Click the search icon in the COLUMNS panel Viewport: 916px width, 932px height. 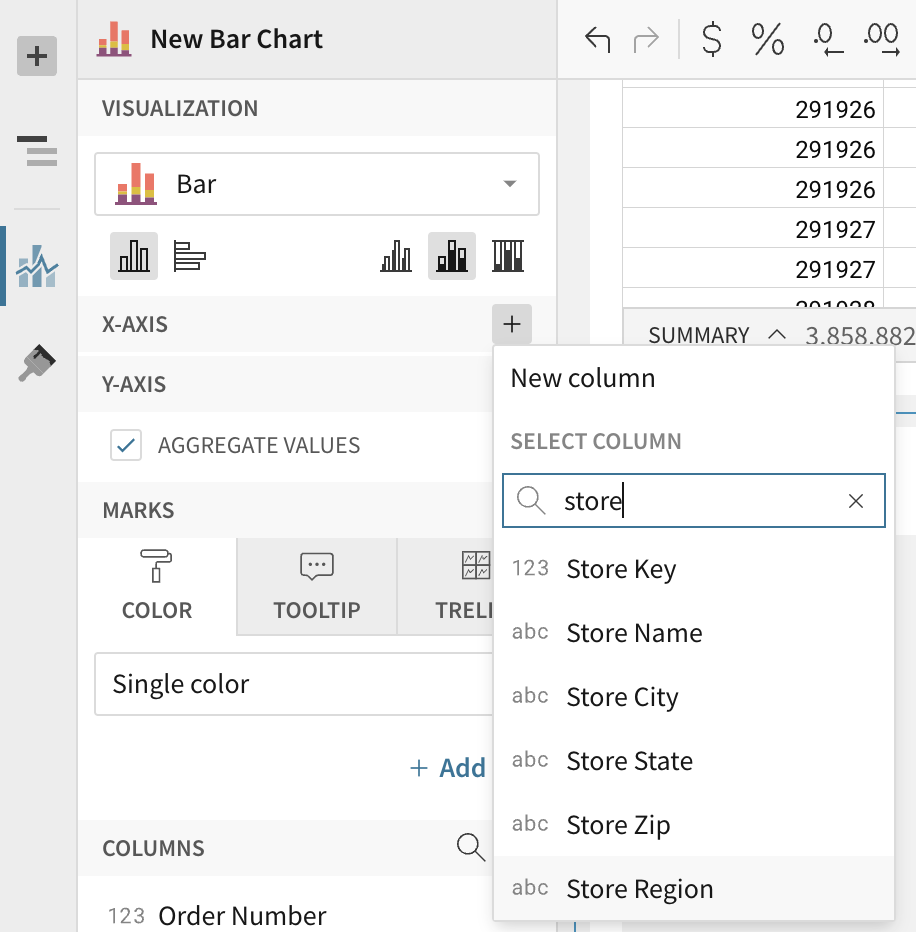(x=471, y=847)
